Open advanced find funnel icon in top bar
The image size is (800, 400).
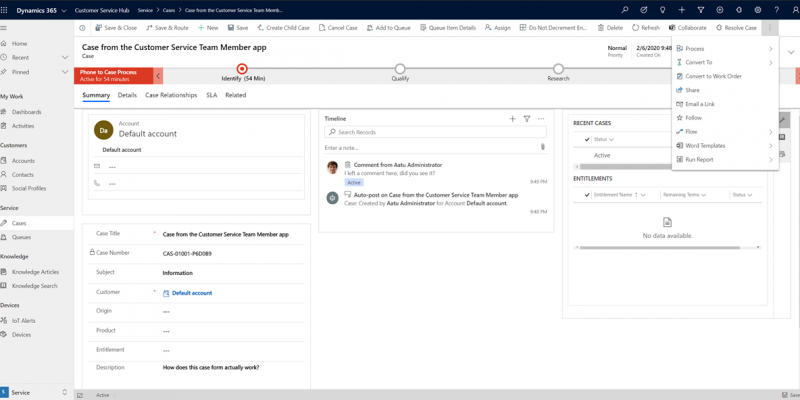(701, 10)
